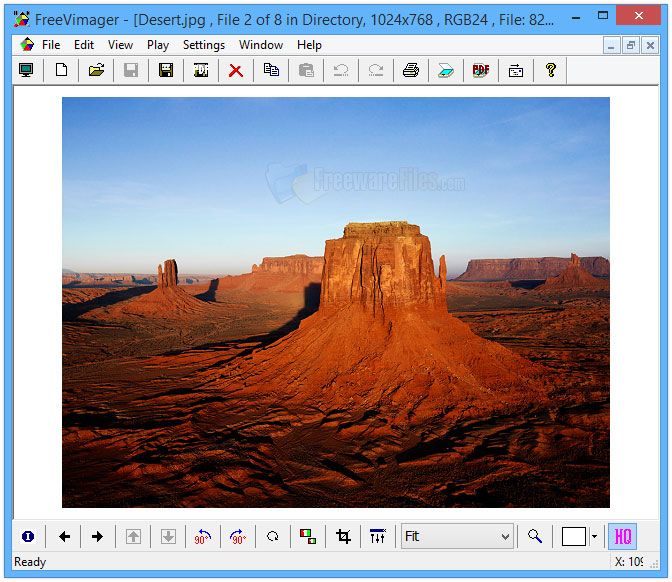Screen dimensions: 672x582
Task: Select the crop tool
Action: [343, 536]
